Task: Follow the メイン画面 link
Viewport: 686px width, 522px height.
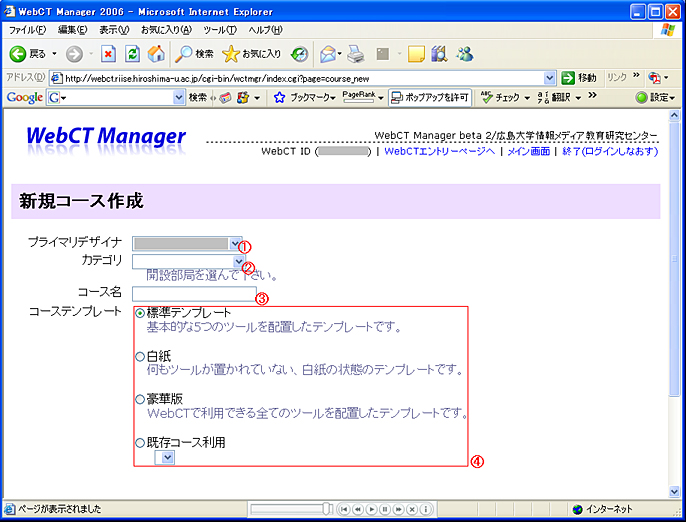Action: pos(528,151)
